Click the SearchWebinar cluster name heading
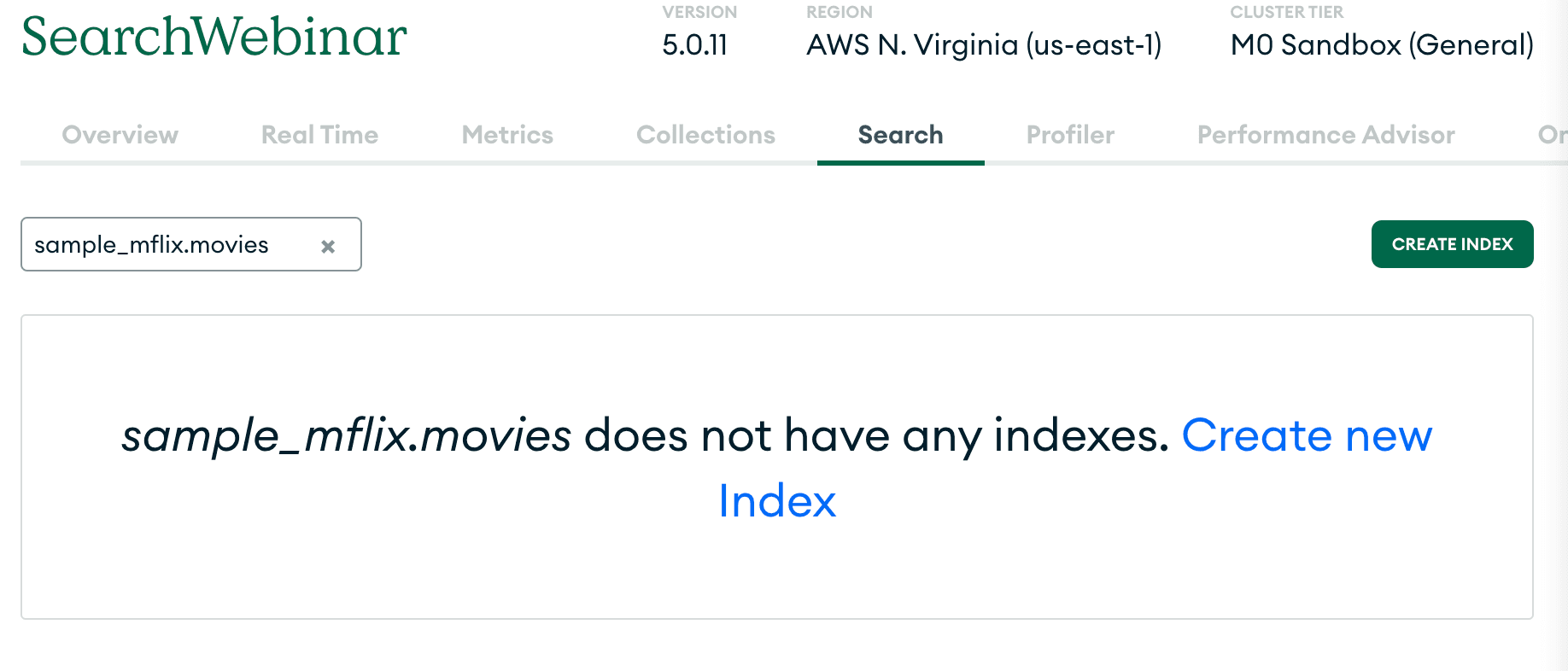Image resolution: width=1568 pixels, height=671 pixels. click(x=214, y=38)
